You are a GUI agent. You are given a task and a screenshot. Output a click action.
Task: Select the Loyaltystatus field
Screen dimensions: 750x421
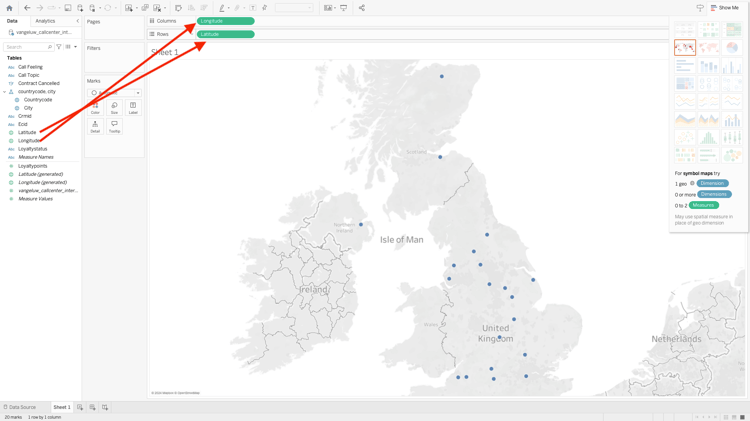(33, 149)
